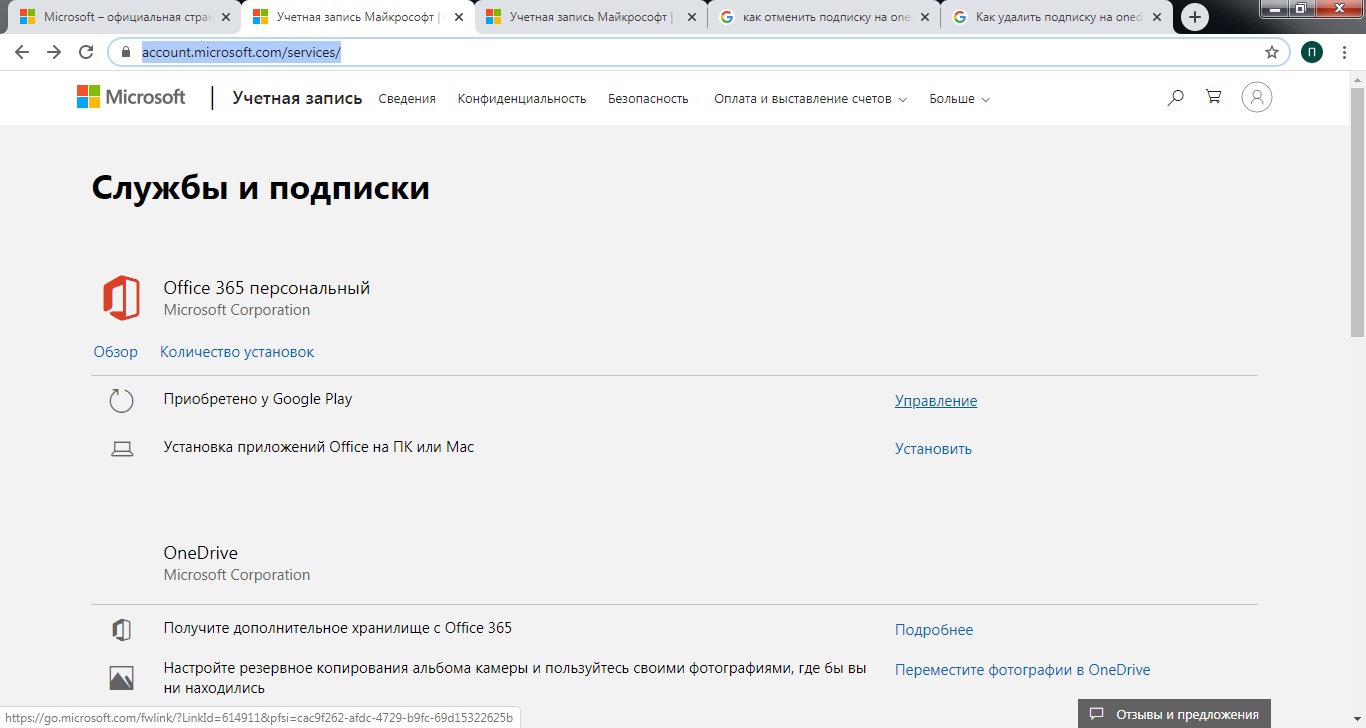
Task: Open the site search magnifier
Action: 1176,97
